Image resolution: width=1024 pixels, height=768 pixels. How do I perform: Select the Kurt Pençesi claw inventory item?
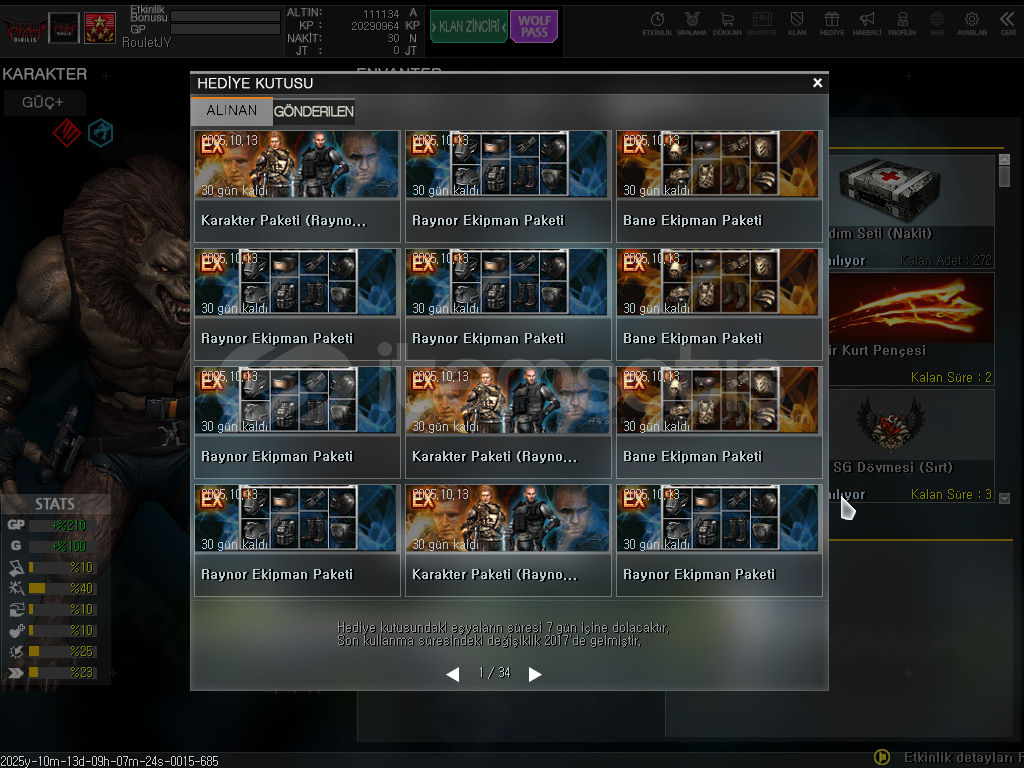pos(912,328)
